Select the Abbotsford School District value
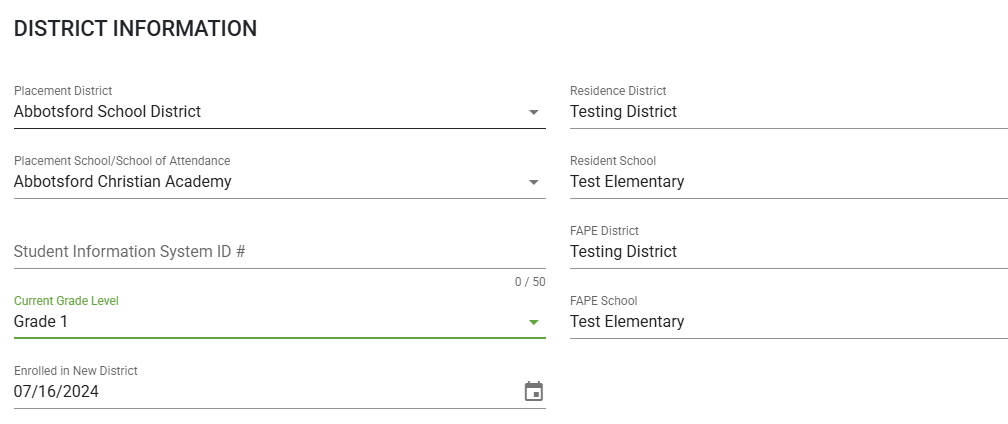The width and height of the screenshot is (1008, 424). pos(107,112)
